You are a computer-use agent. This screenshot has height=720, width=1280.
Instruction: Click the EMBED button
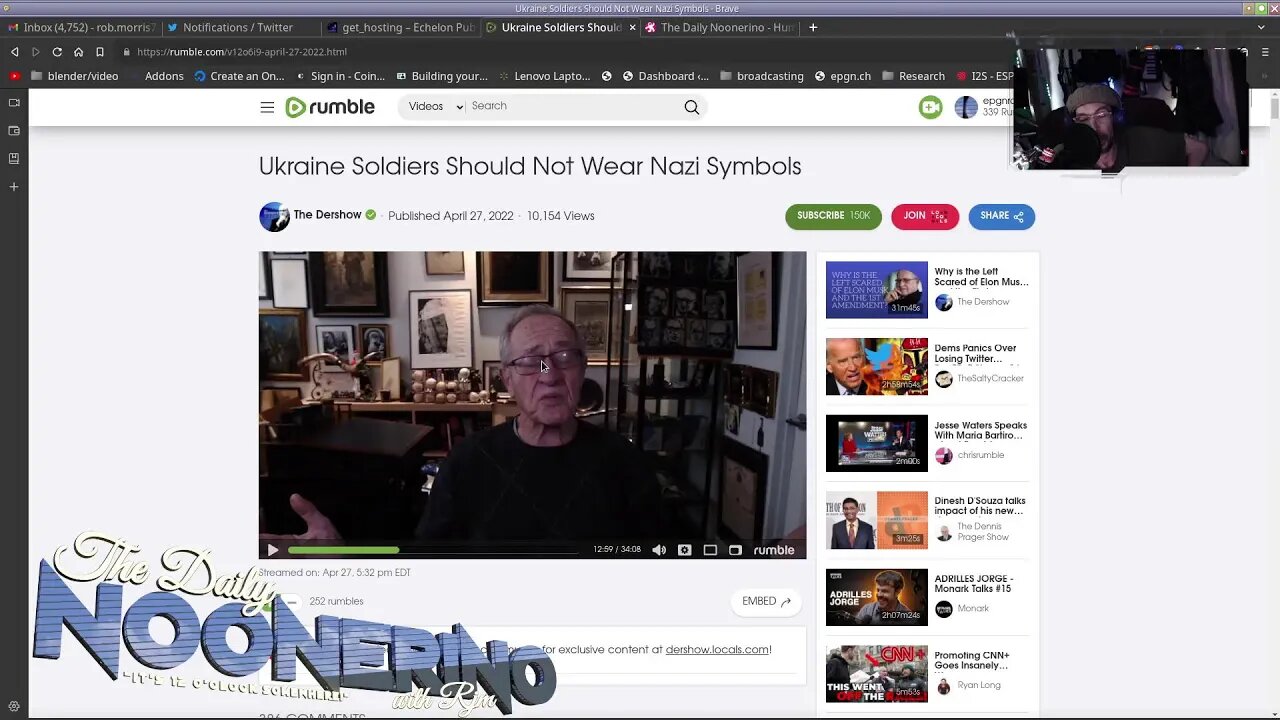pos(767,601)
